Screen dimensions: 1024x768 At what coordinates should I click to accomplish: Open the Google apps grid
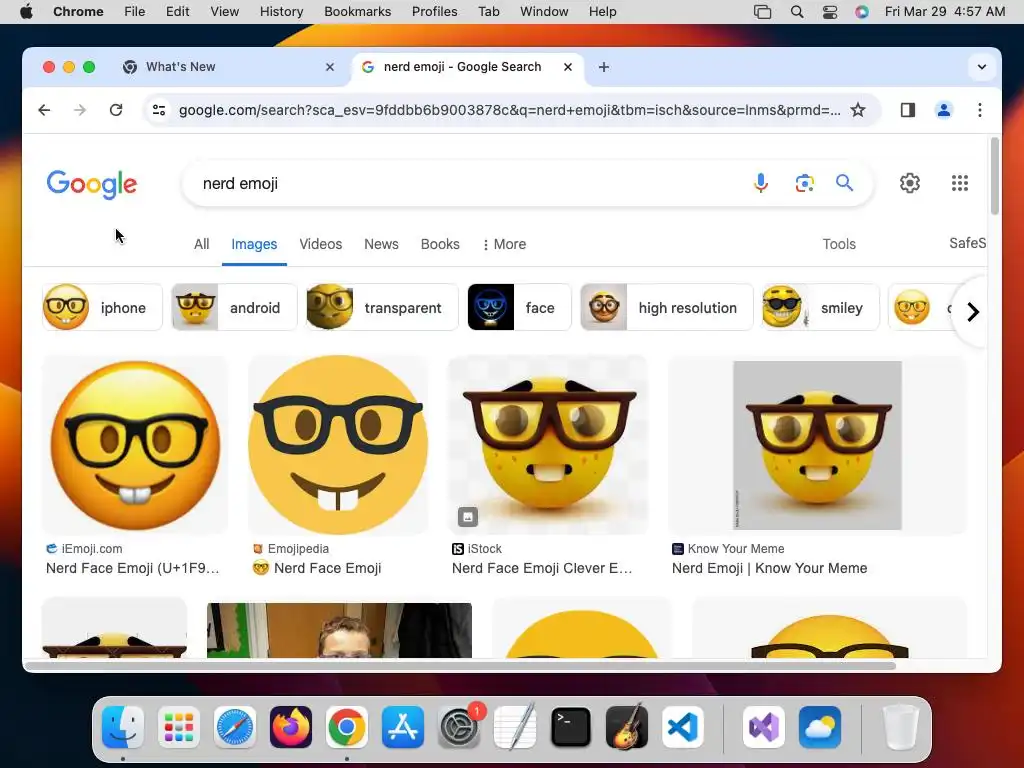click(x=959, y=183)
